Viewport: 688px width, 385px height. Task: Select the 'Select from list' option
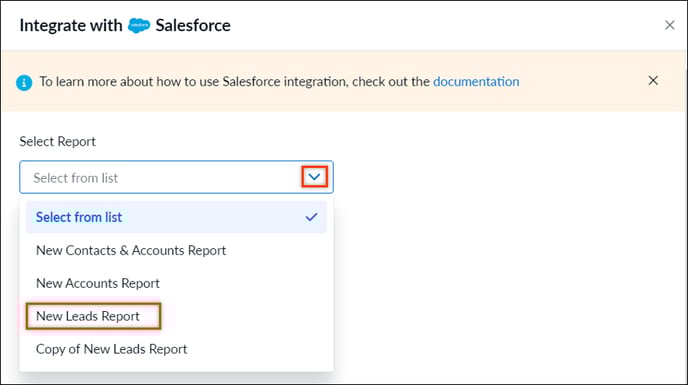pos(176,217)
